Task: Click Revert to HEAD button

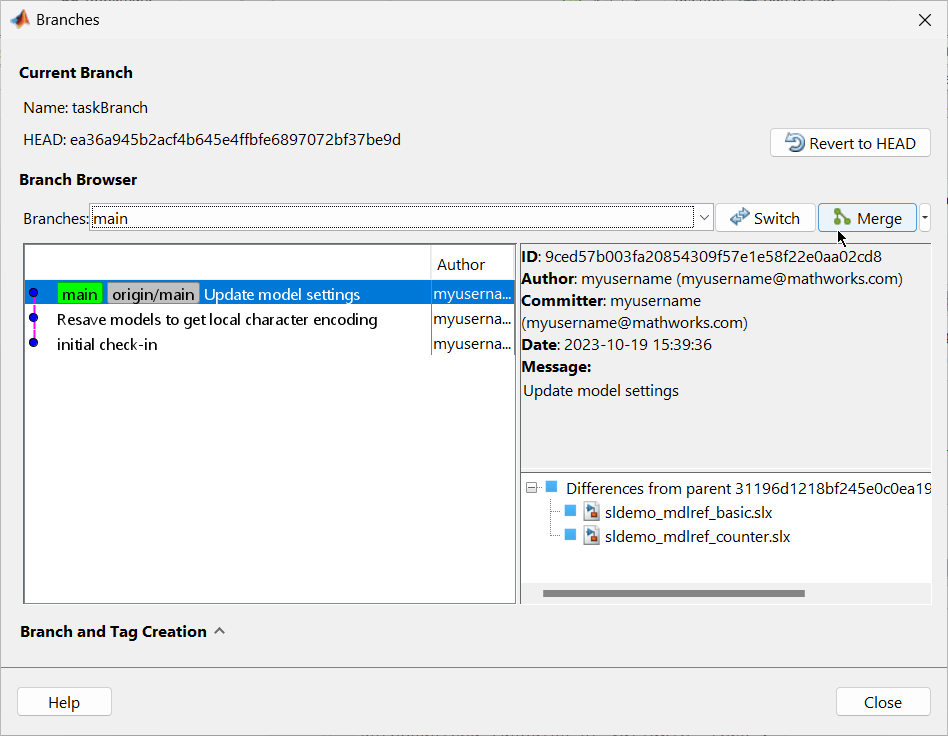Action: [x=850, y=143]
